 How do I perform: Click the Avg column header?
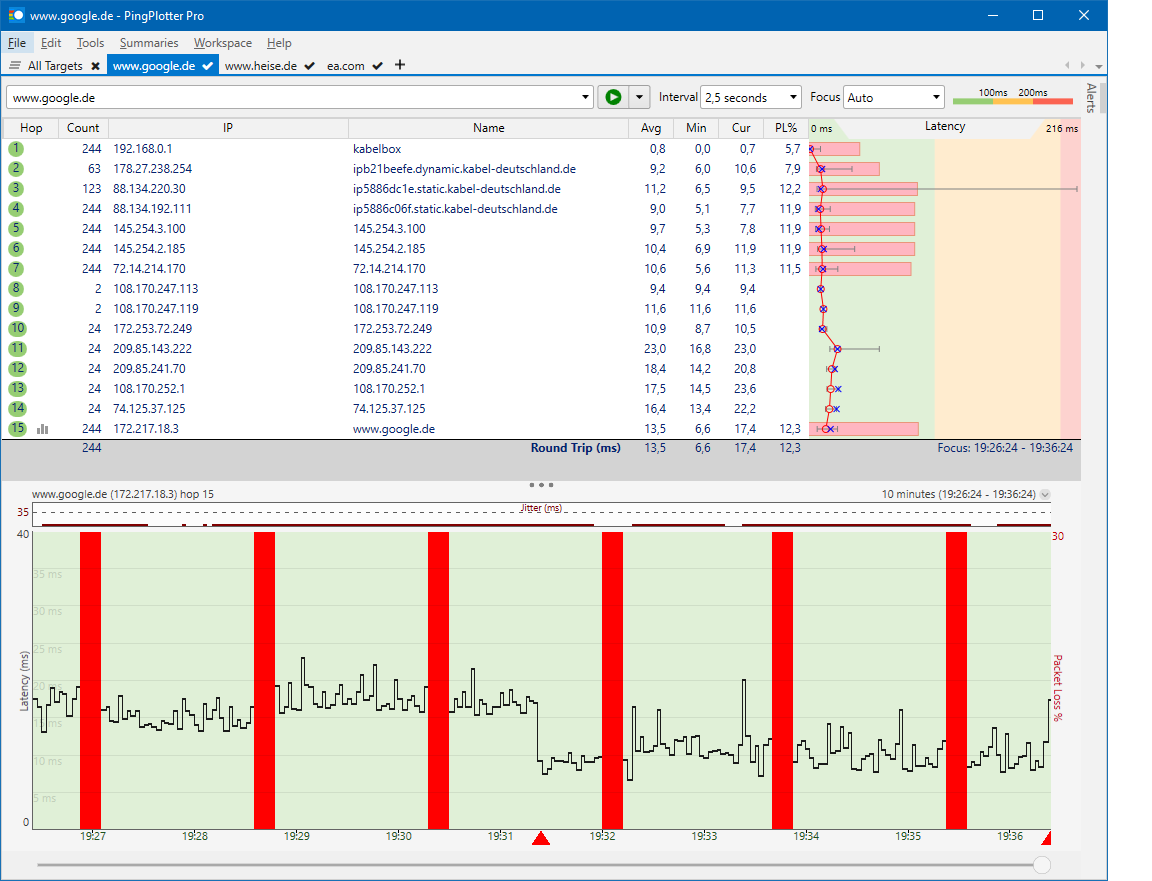tap(651, 128)
